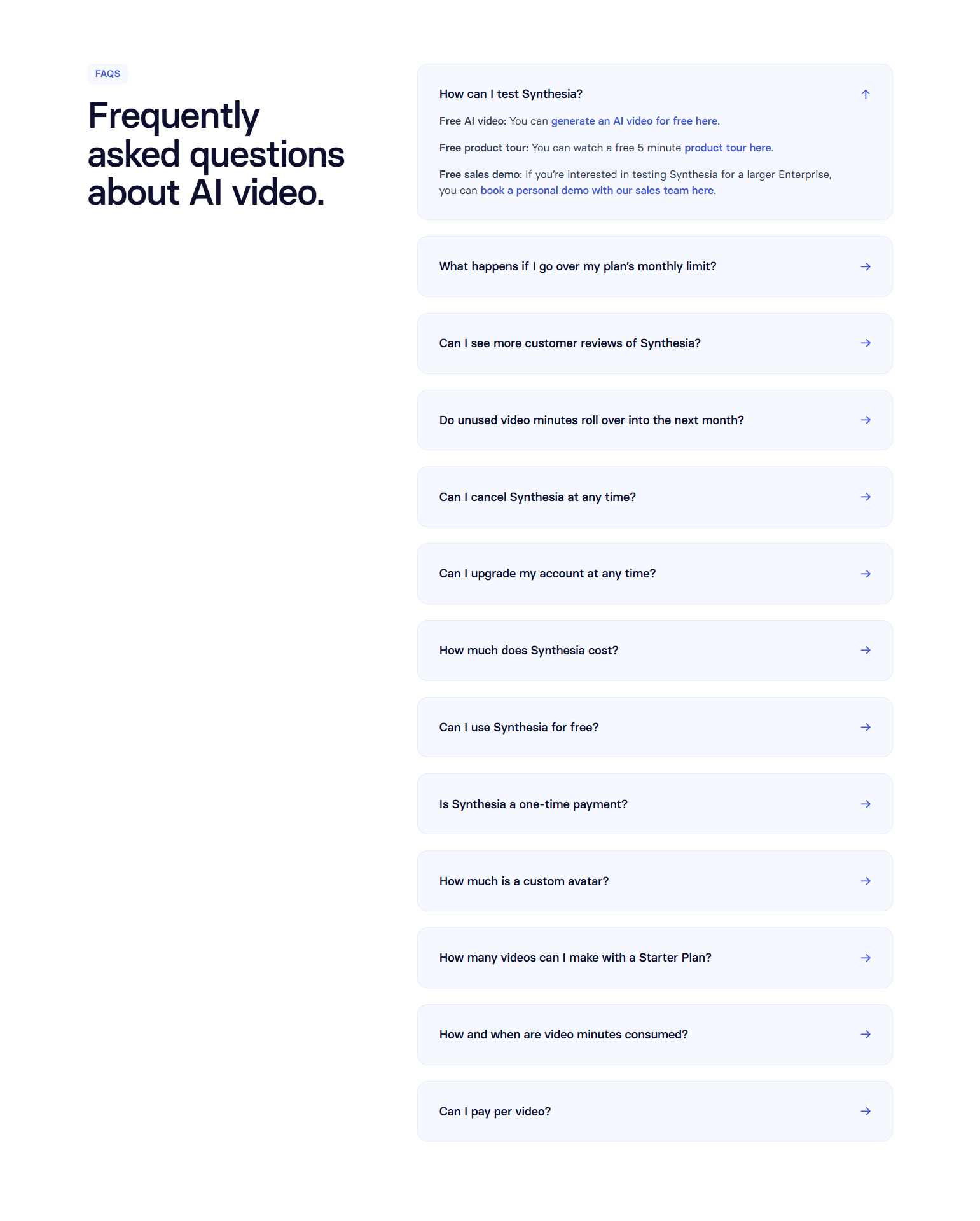The width and height of the screenshot is (980, 1221).
Task: Expand 'Can I pay per video?'
Action: [654, 1111]
